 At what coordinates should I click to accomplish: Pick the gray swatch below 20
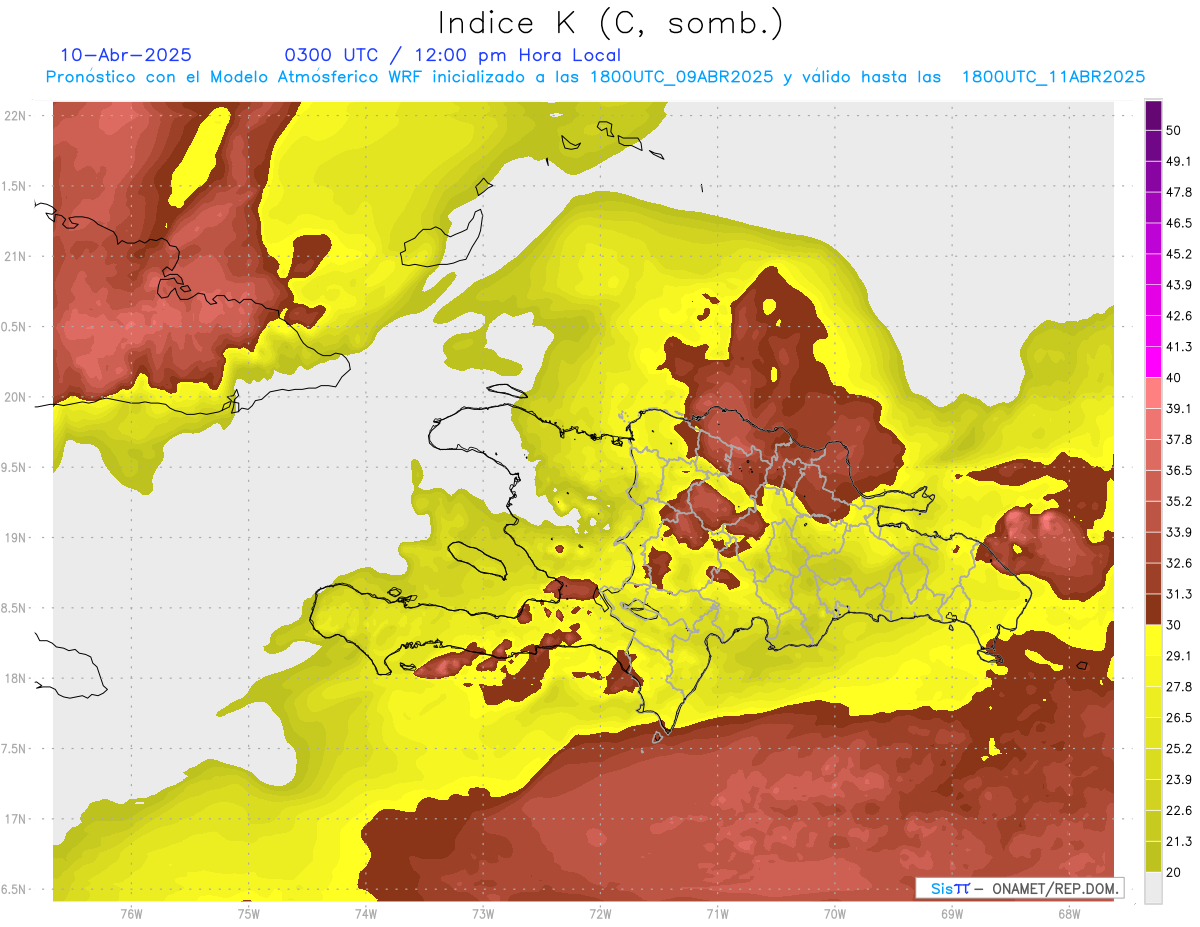1153,888
